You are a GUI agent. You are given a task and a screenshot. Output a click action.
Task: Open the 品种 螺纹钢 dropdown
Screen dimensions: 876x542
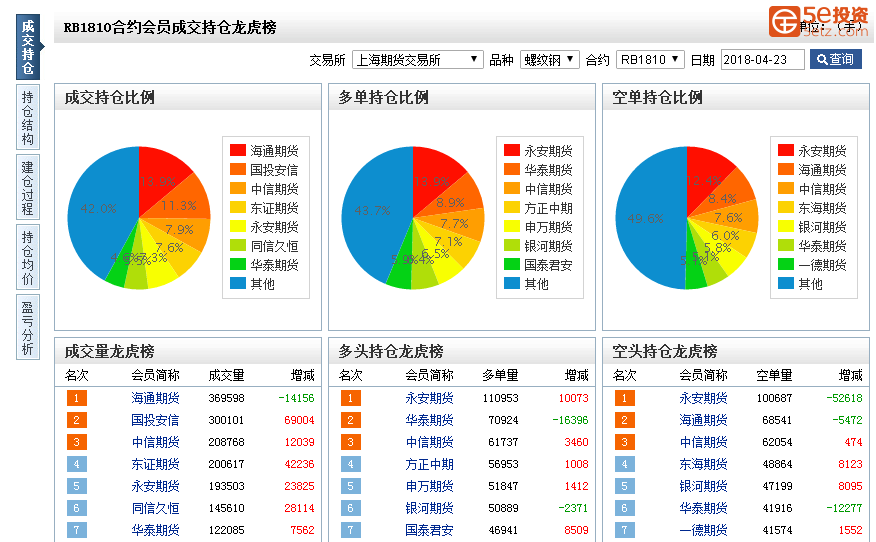(x=549, y=59)
